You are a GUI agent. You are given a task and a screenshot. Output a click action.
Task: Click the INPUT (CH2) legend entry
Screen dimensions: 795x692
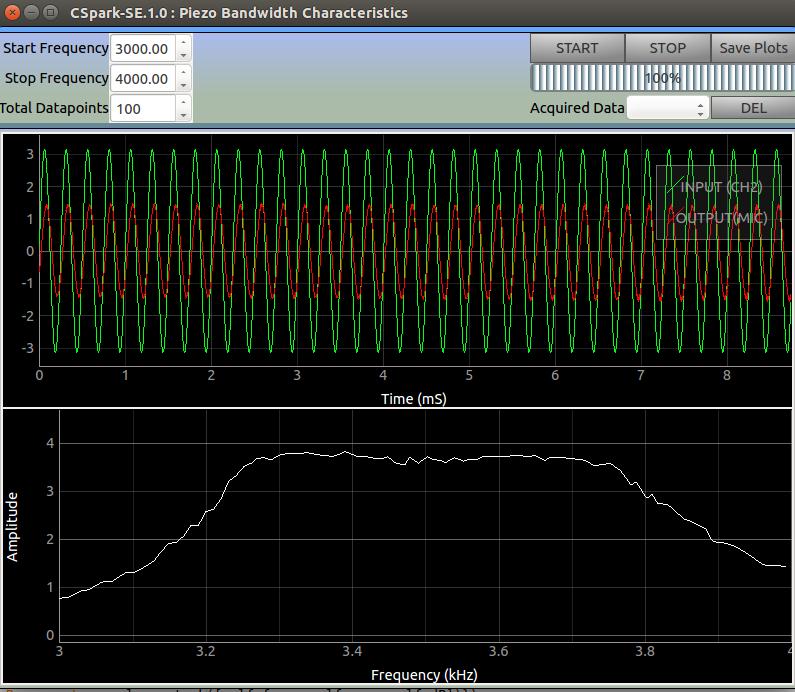click(721, 187)
